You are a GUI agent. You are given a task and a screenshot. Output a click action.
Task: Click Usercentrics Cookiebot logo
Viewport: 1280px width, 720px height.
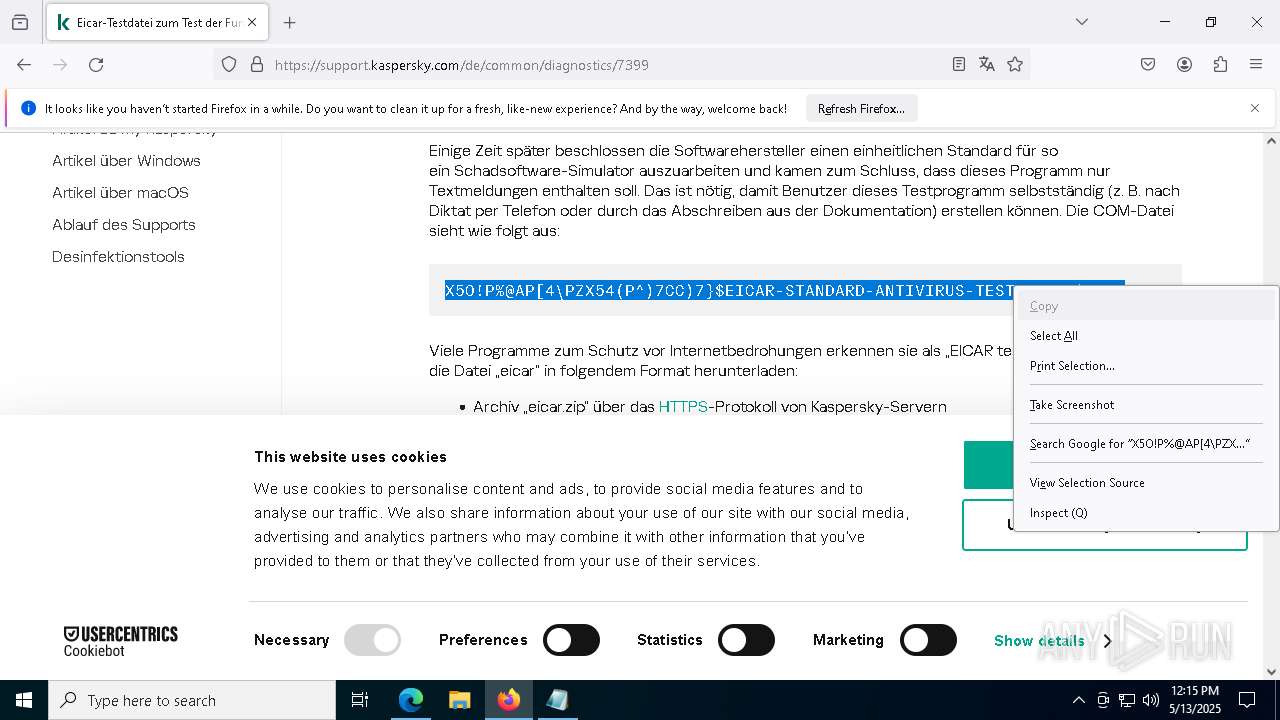coord(120,641)
